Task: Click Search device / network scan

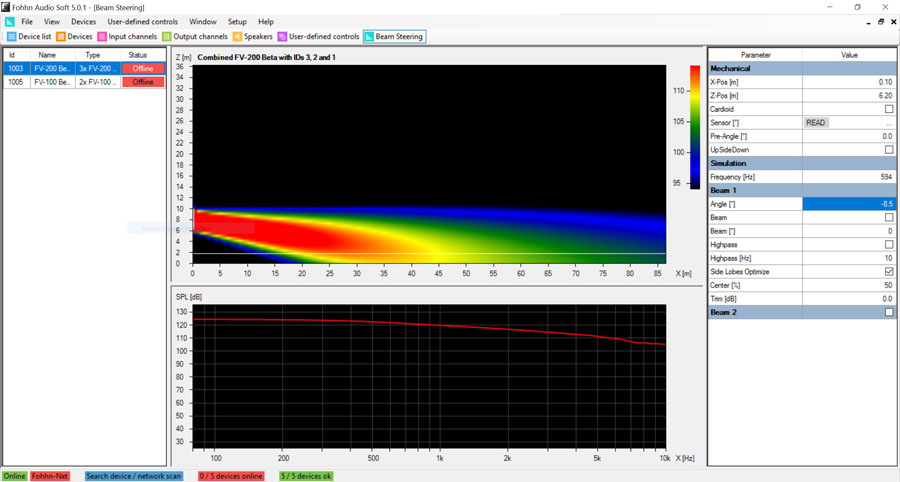Action: [x=134, y=476]
